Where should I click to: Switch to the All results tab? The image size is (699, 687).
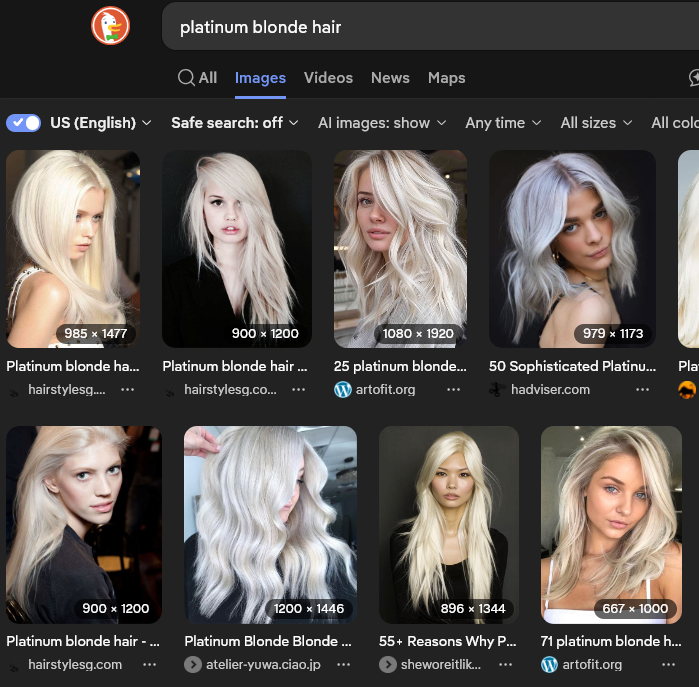197,78
